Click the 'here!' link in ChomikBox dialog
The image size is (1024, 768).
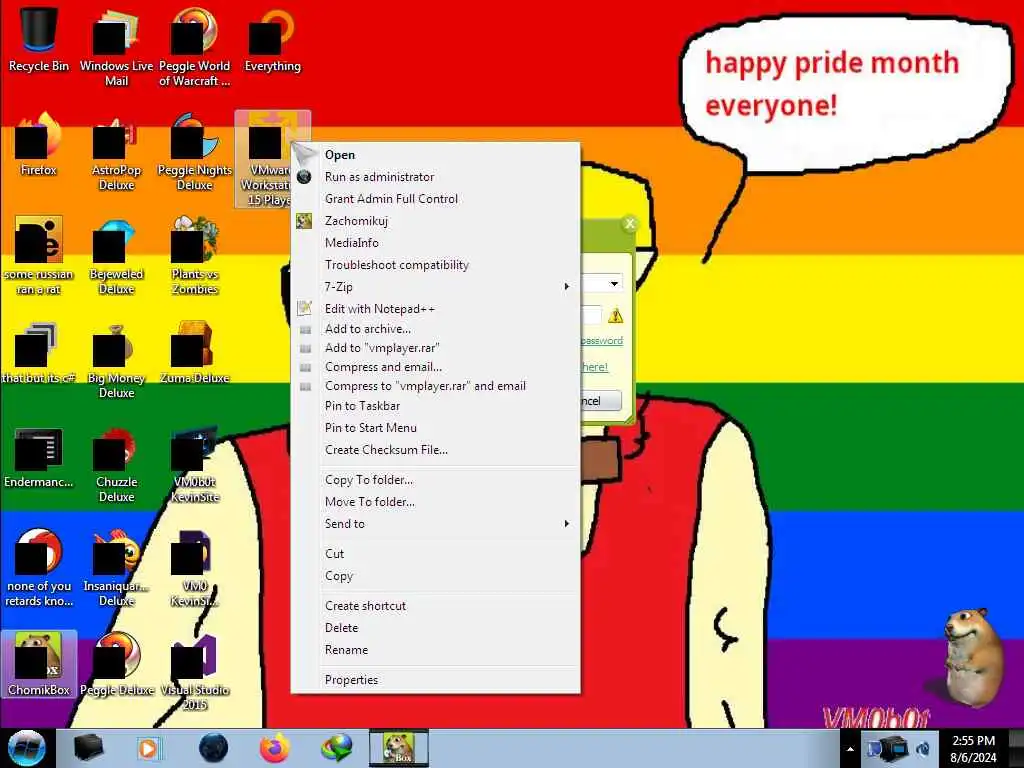click(x=595, y=367)
